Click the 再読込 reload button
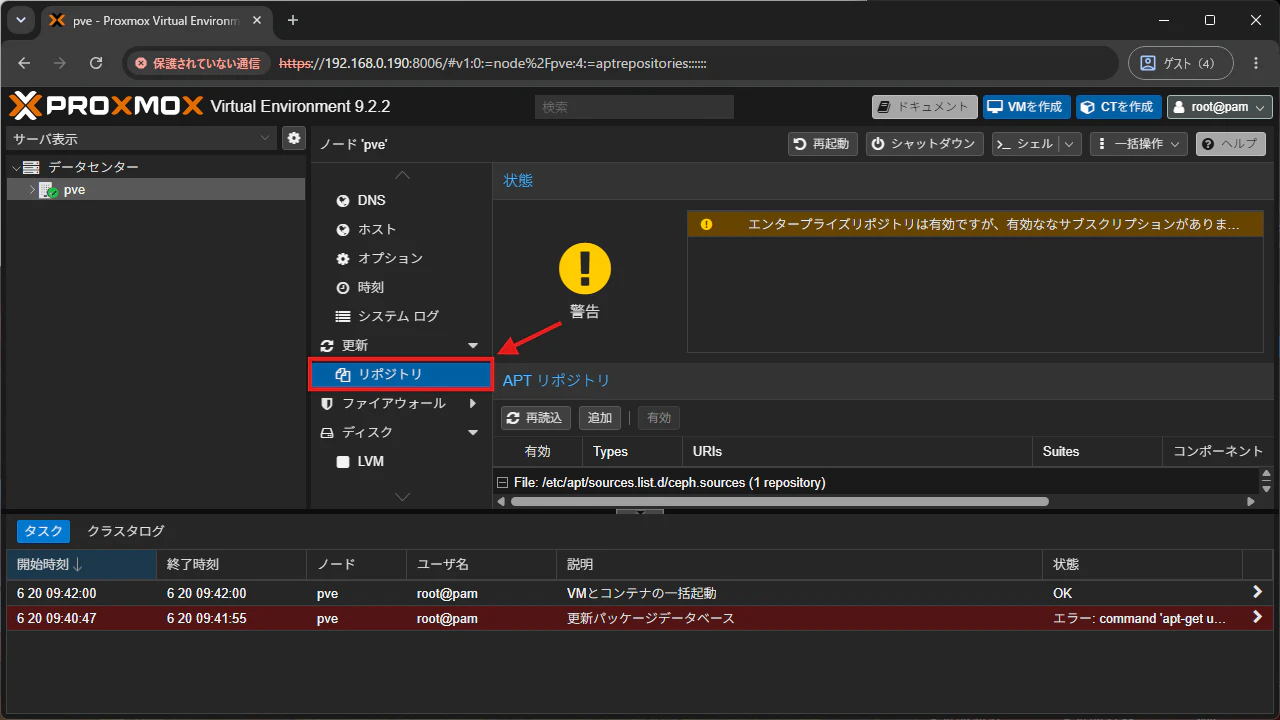 536,418
